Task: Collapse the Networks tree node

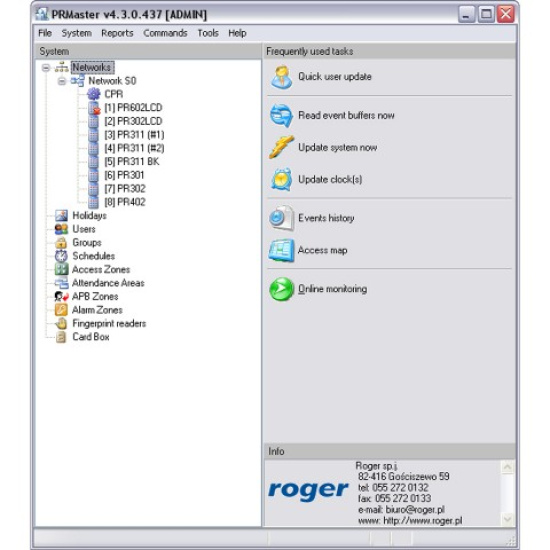Action: [x=46, y=67]
